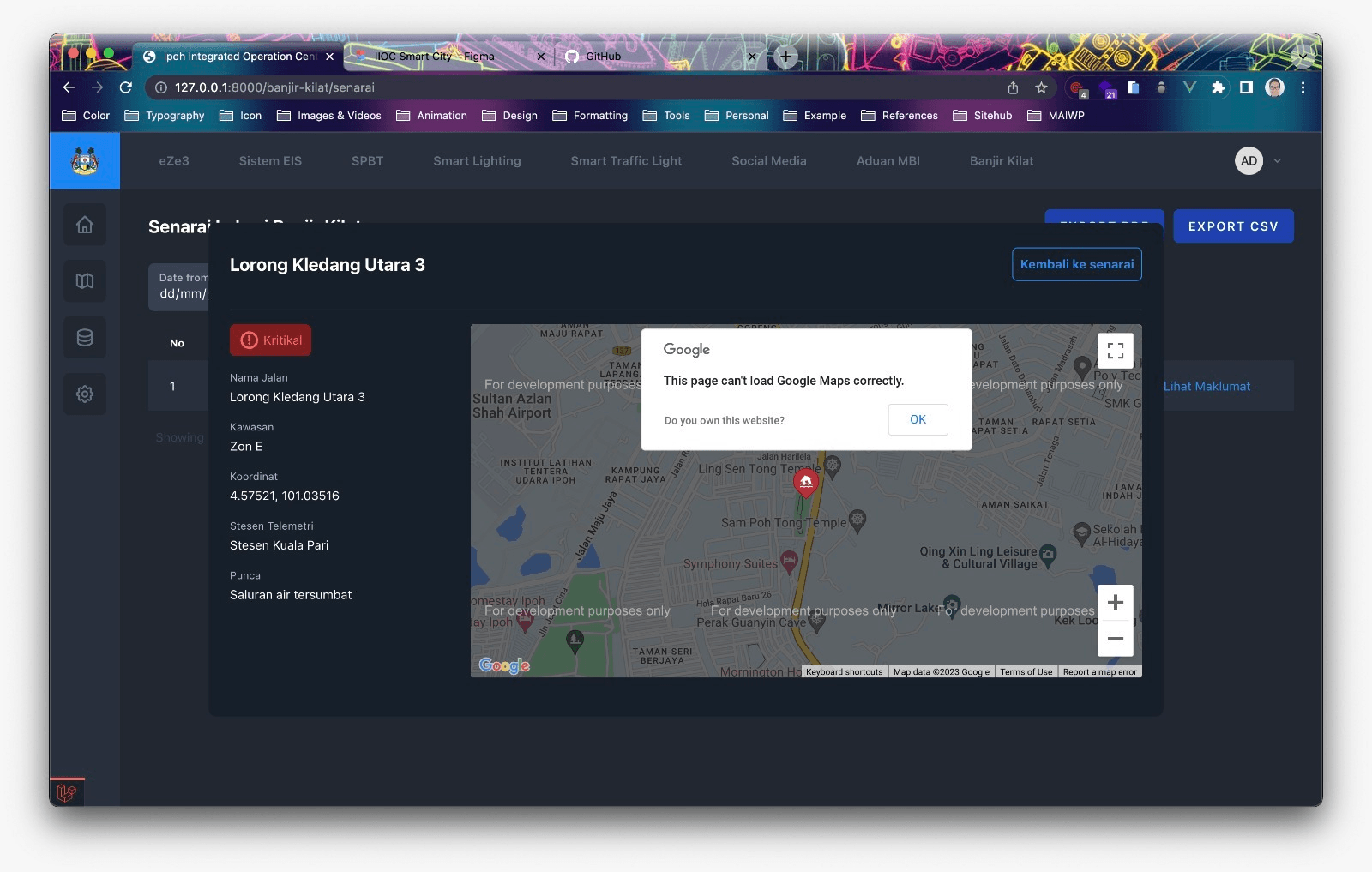The height and width of the screenshot is (872, 1372).
Task: Open the Home dashboard from the sidebar
Action: coord(84,224)
